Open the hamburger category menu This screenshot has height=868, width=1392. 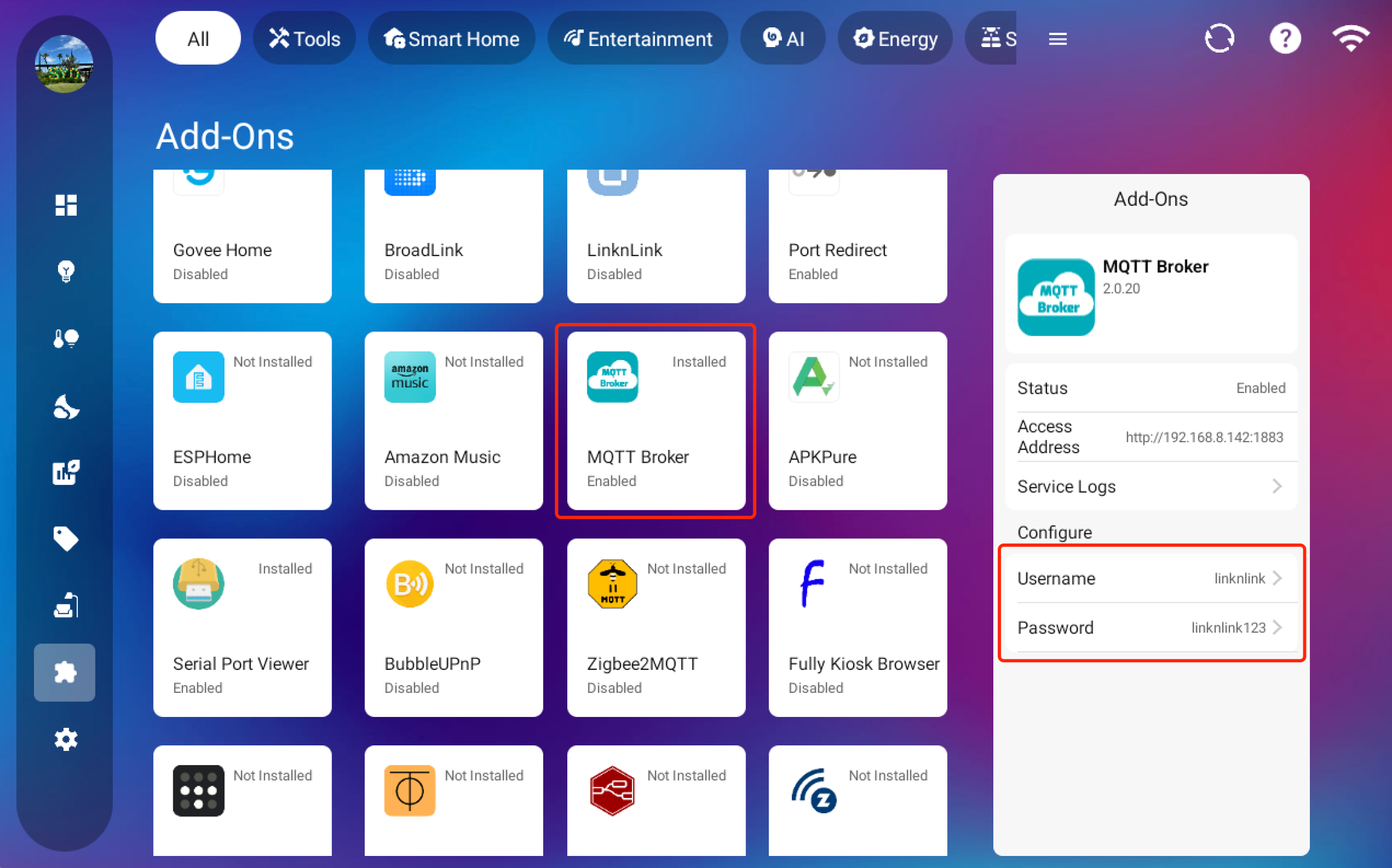pos(1057,39)
